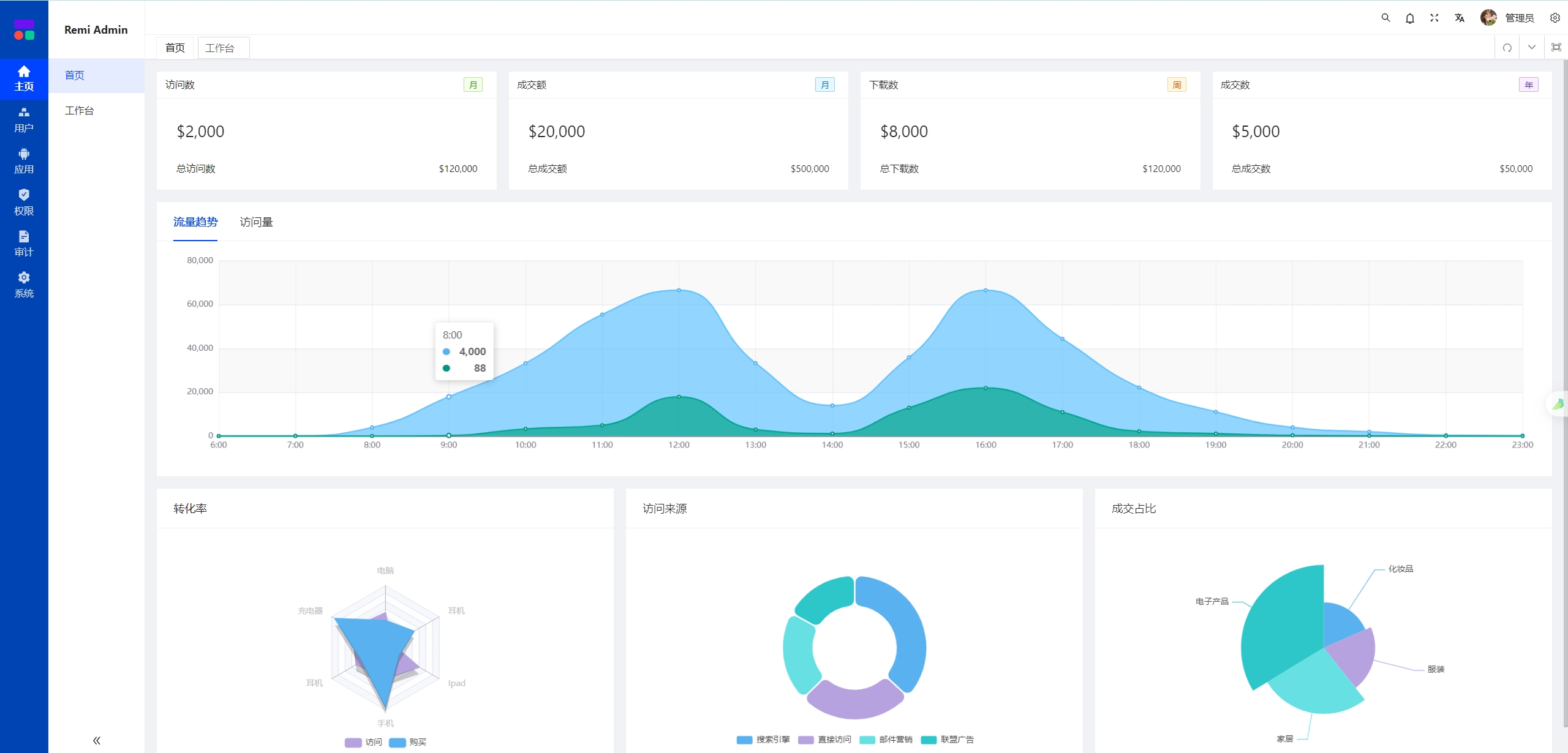Click the 服装 pie slice label
The width and height of the screenshot is (1568, 753).
pyautogui.click(x=1436, y=669)
